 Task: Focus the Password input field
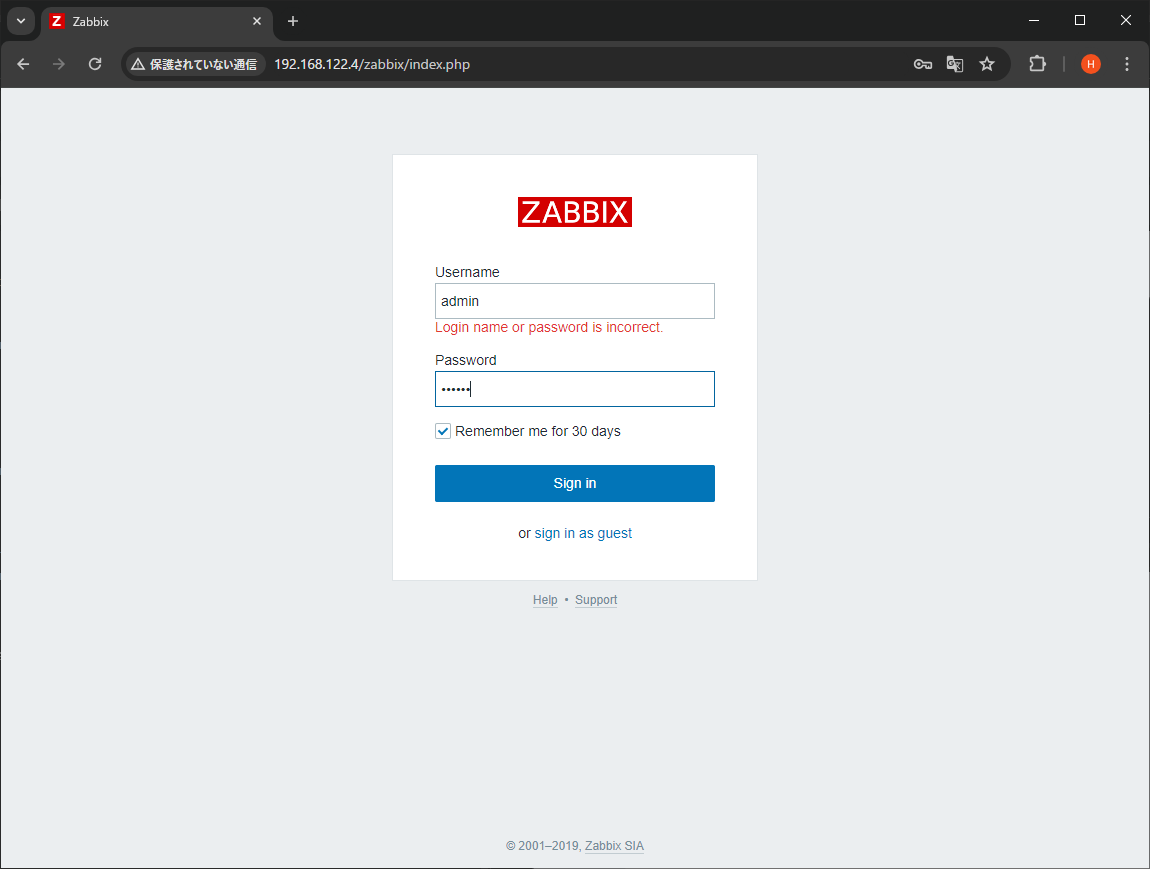coord(574,389)
